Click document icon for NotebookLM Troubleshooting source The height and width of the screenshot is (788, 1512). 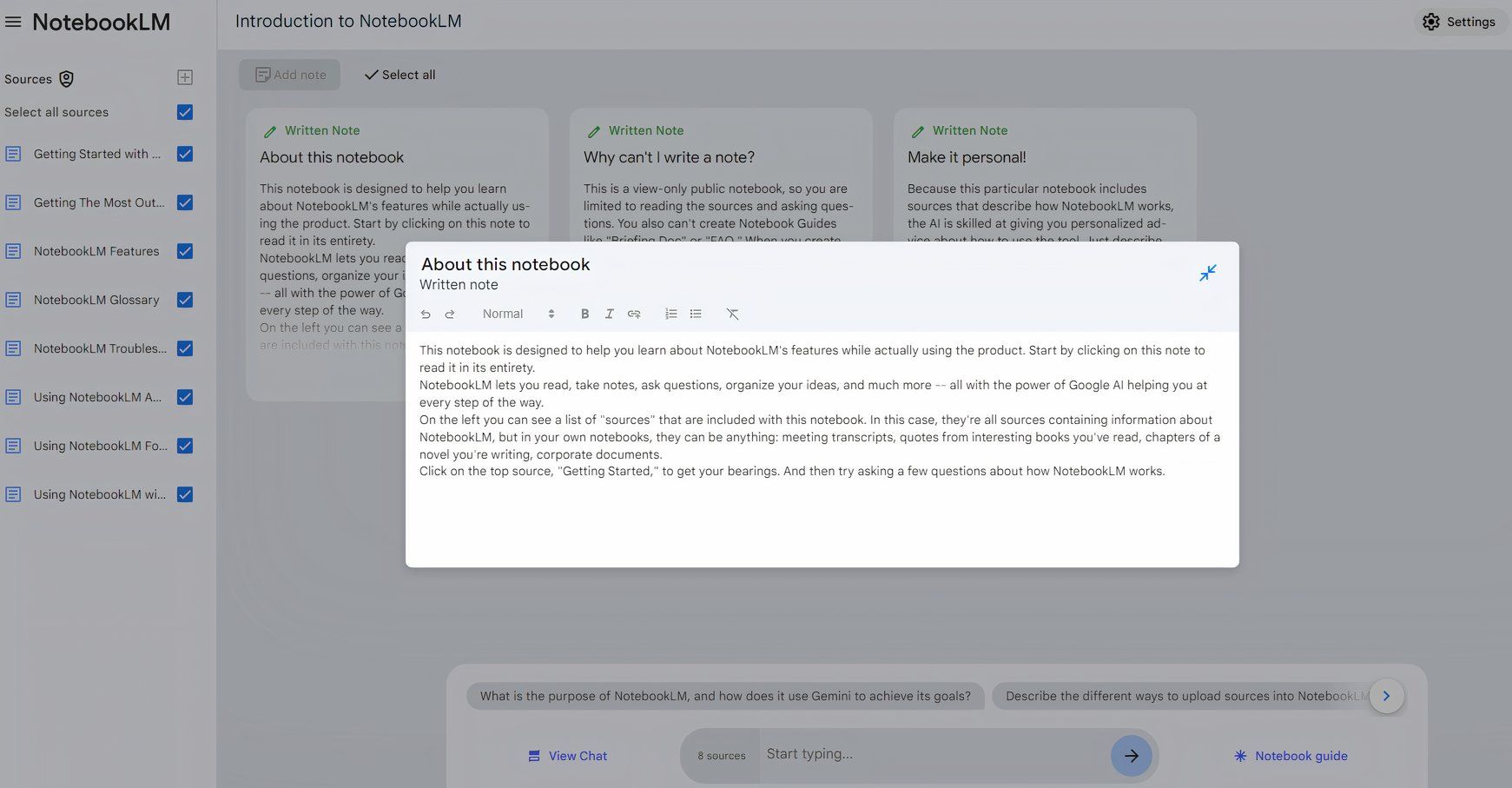click(13, 348)
